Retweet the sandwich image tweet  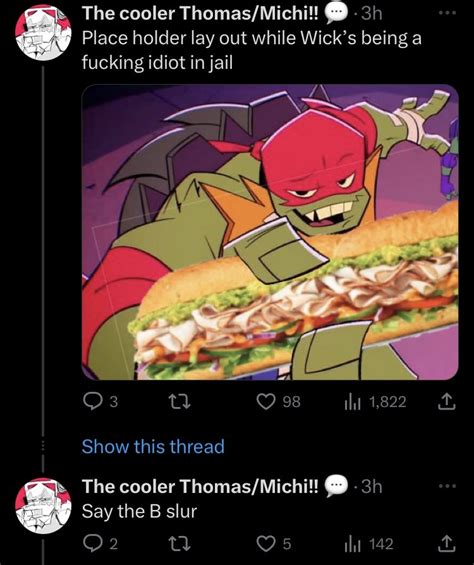click(180, 401)
